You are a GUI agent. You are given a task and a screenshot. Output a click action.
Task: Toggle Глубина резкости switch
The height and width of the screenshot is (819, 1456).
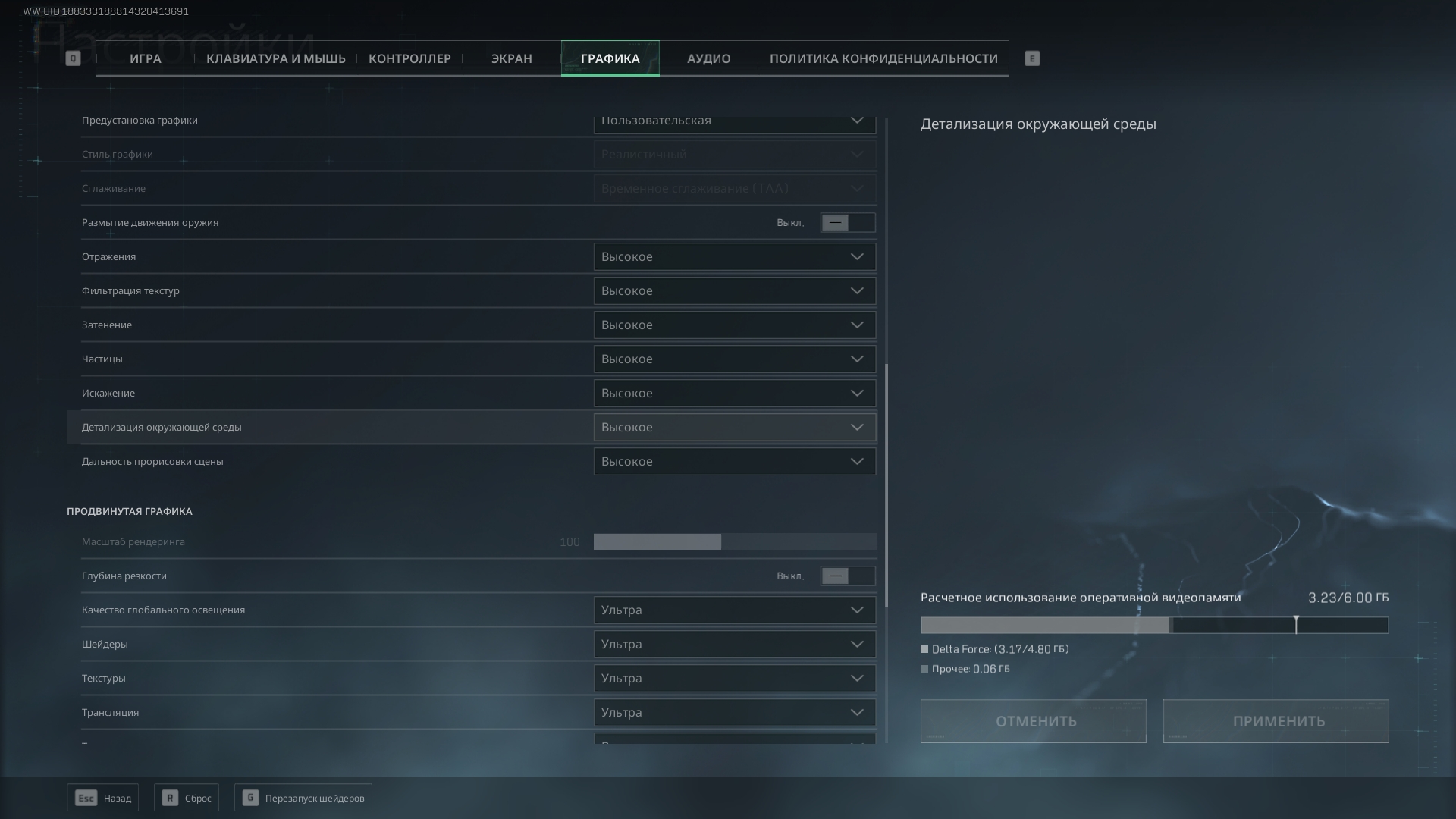[x=847, y=576]
